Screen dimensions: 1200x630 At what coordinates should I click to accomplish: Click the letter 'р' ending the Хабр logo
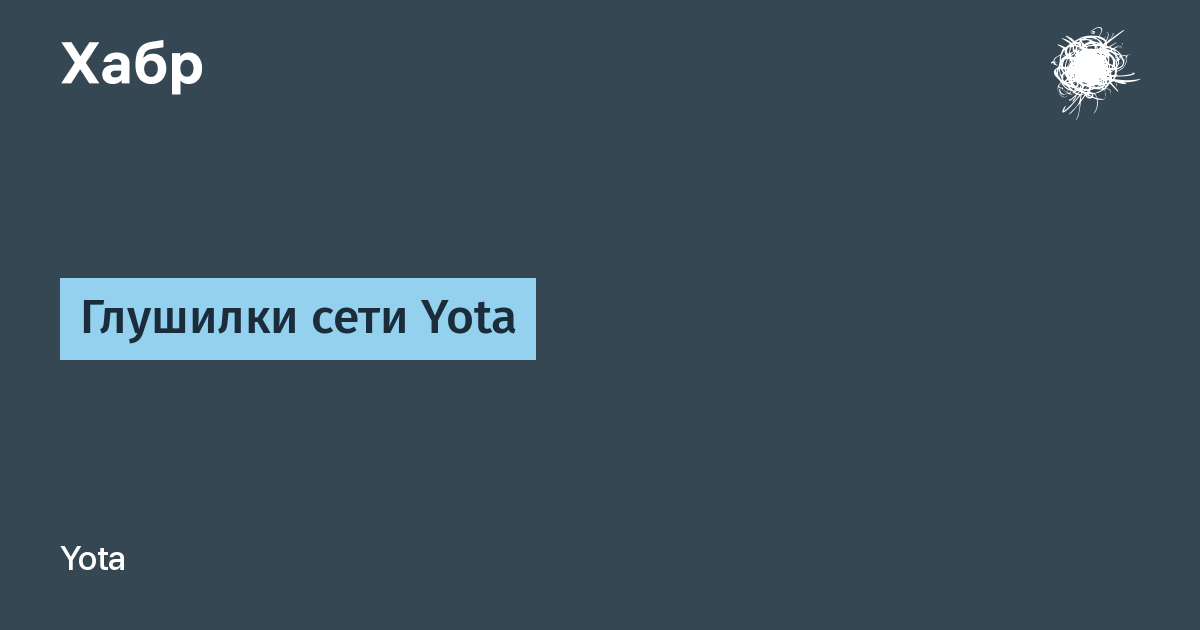187,70
